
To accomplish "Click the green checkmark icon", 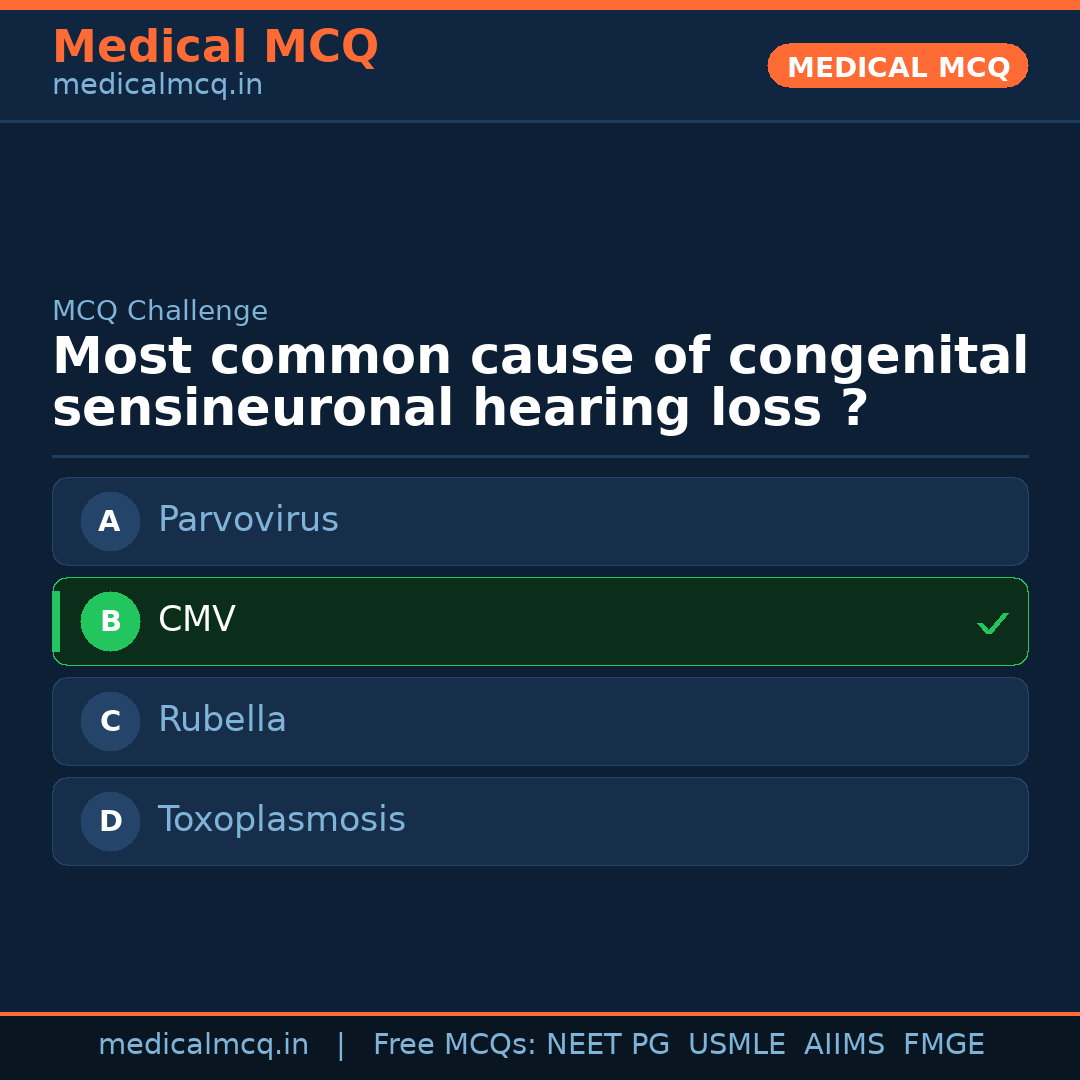I will coord(992,623).
